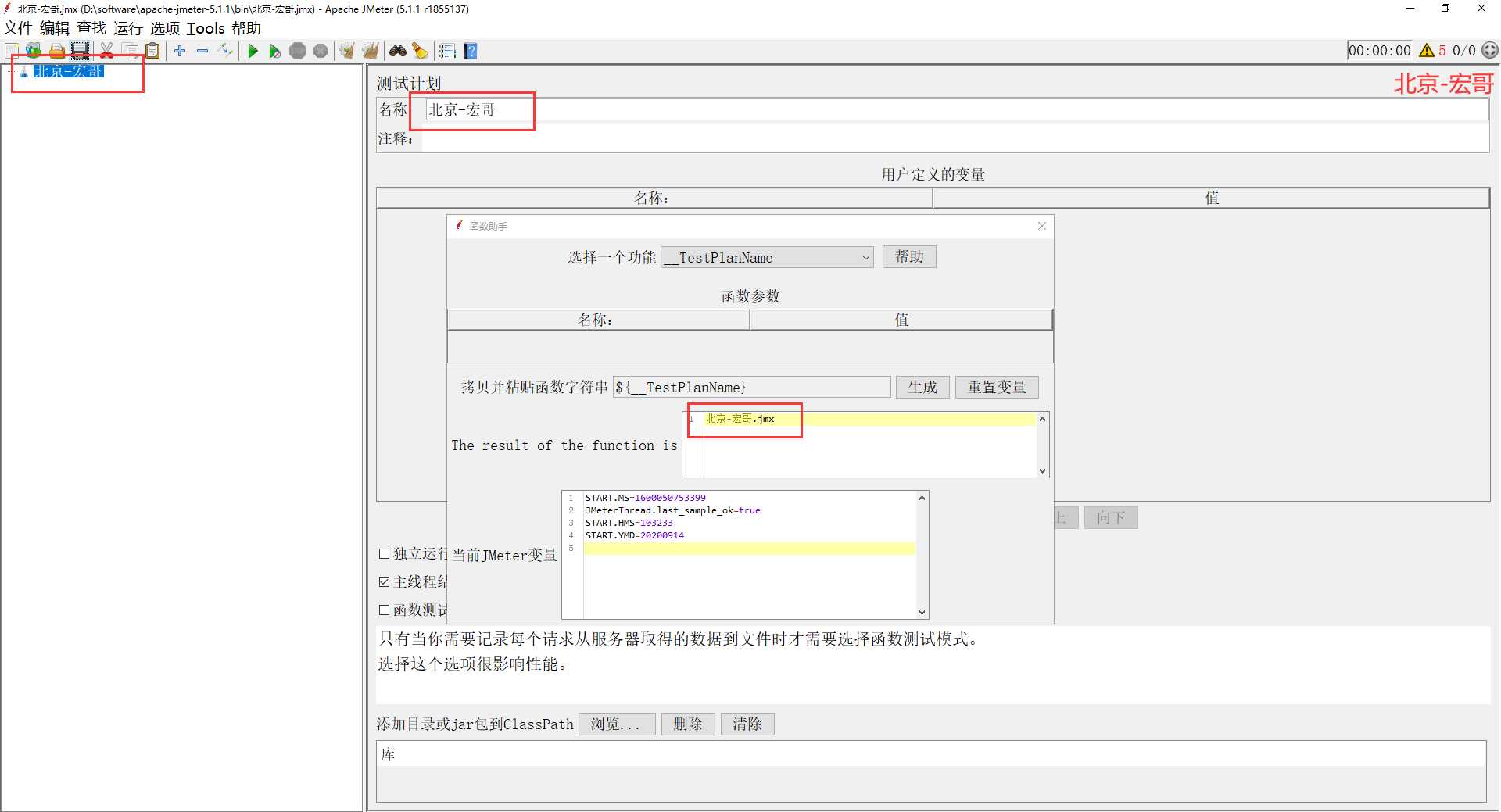Click the Clear All double broom icon
The image size is (1501, 812).
(x=371, y=51)
